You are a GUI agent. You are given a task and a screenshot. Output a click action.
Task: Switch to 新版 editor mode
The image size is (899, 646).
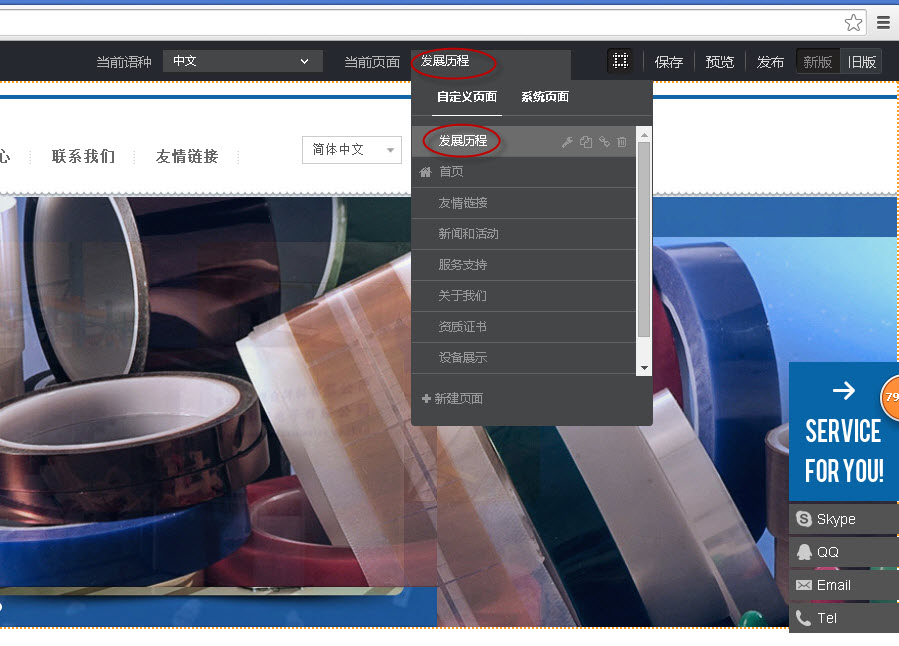coord(817,61)
